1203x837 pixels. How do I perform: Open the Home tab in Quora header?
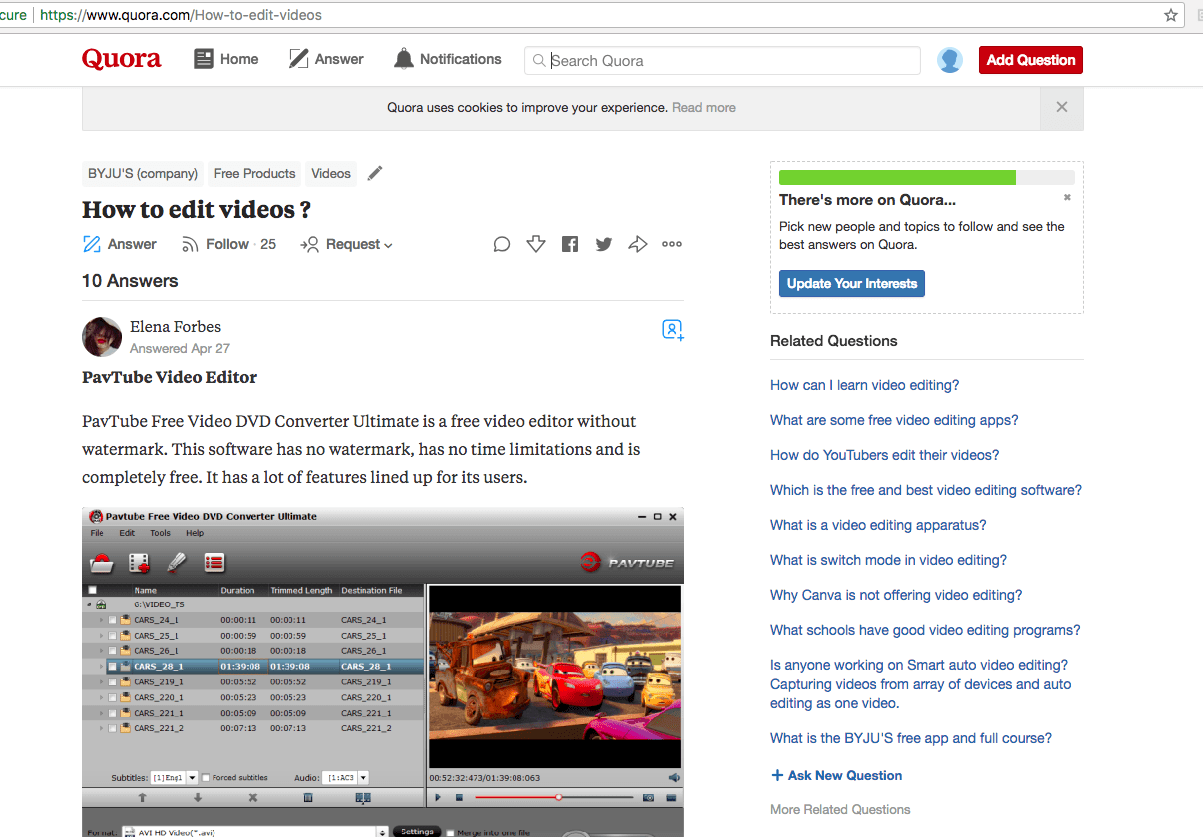226,59
